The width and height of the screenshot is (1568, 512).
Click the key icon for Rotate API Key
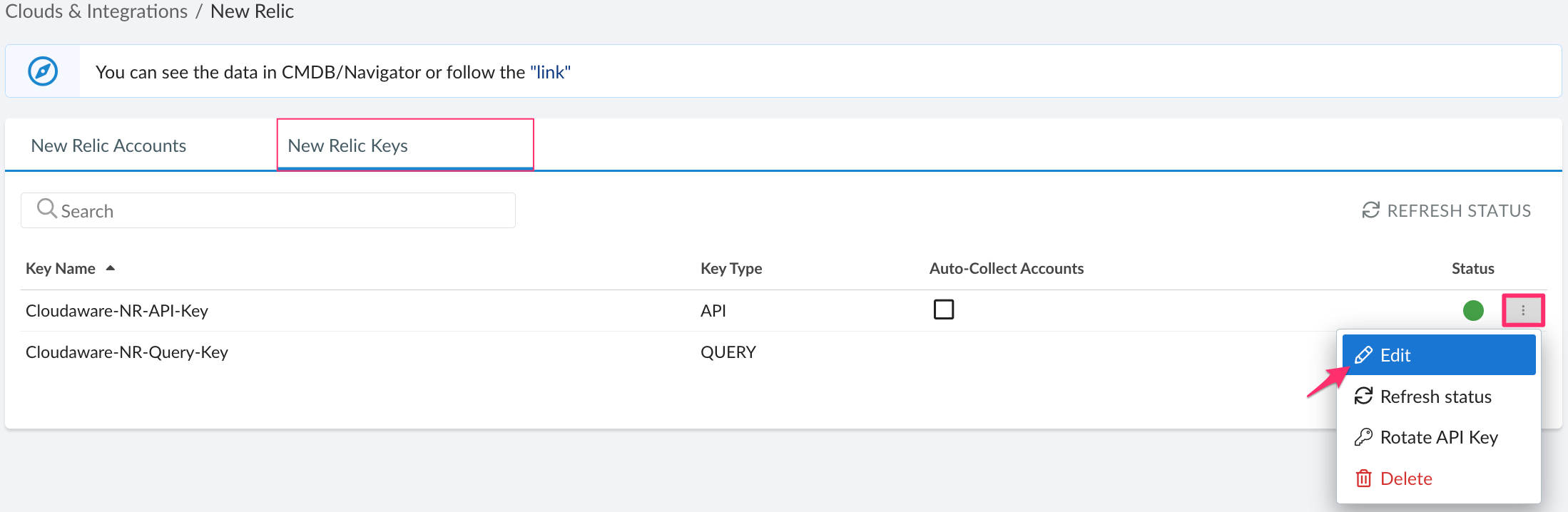coord(1363,437)
